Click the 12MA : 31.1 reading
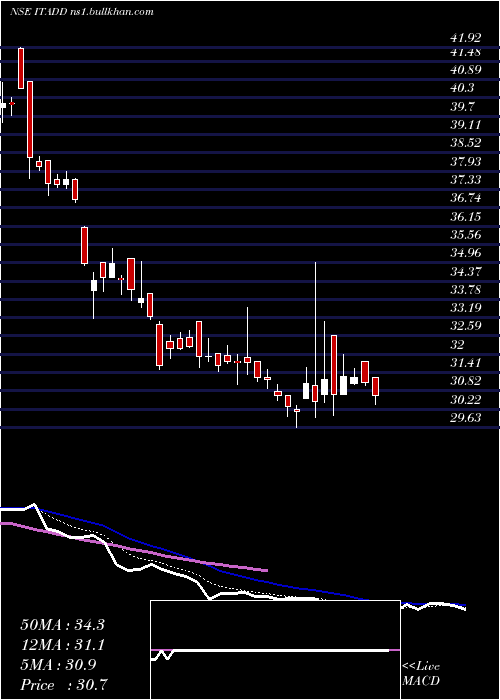This screenshot has width=500, height=700. (x=62, y=645)
